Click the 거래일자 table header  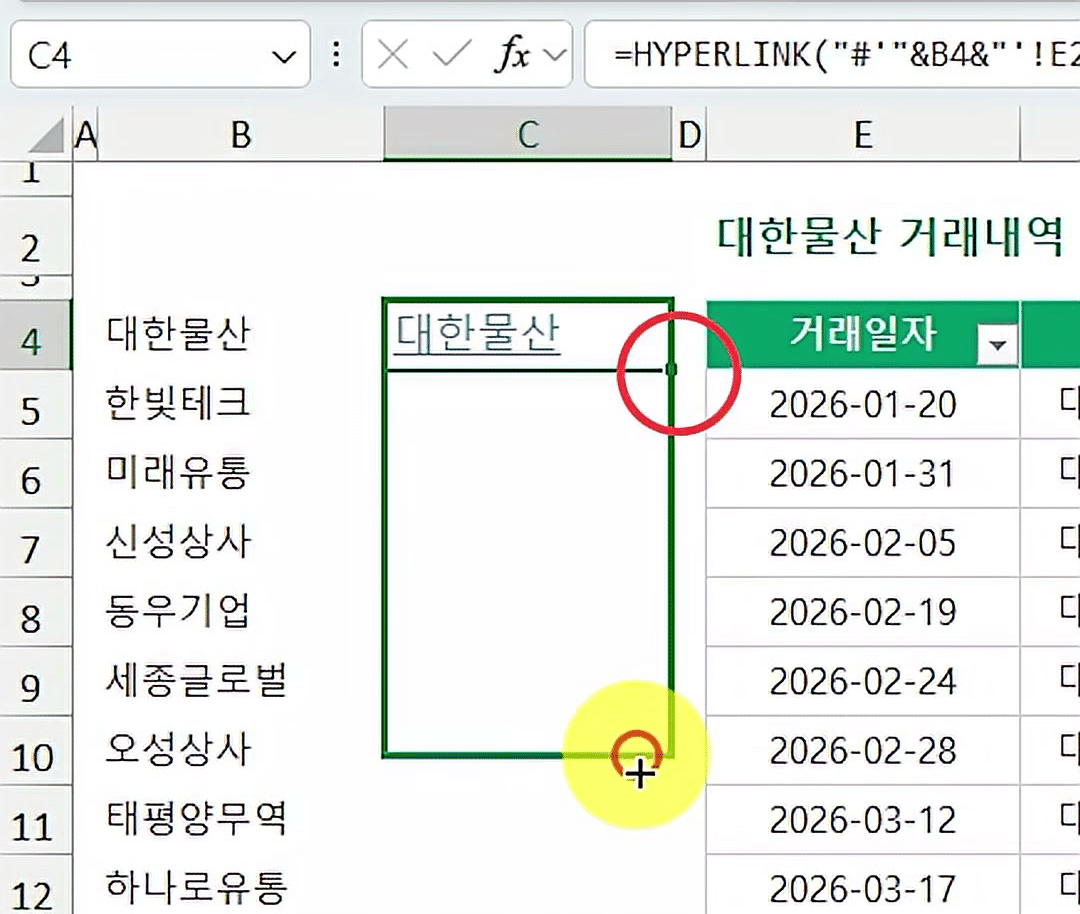[863, 334]
